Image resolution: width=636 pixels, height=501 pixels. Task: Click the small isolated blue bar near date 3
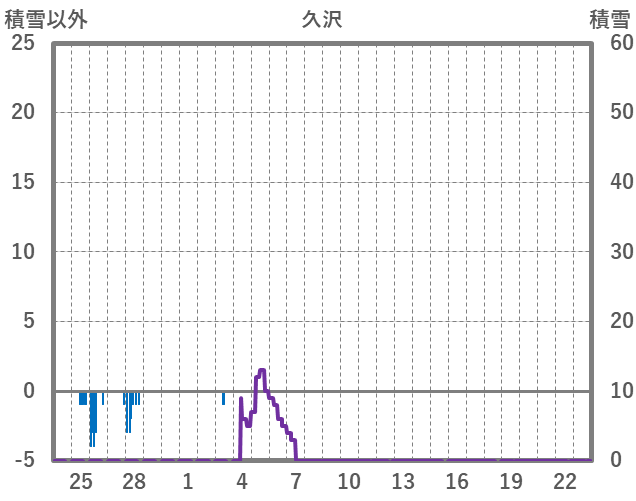[223, 398]
